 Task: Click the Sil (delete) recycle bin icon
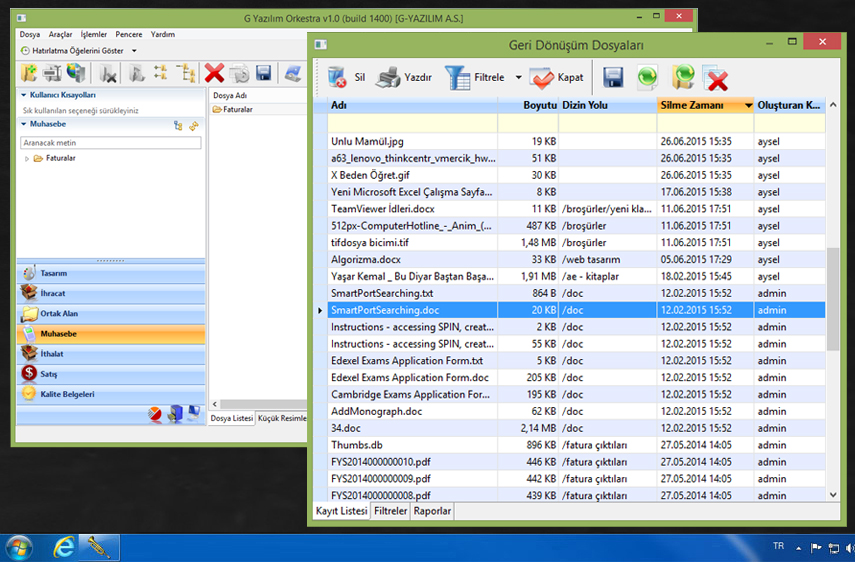(x=337, y=78)
